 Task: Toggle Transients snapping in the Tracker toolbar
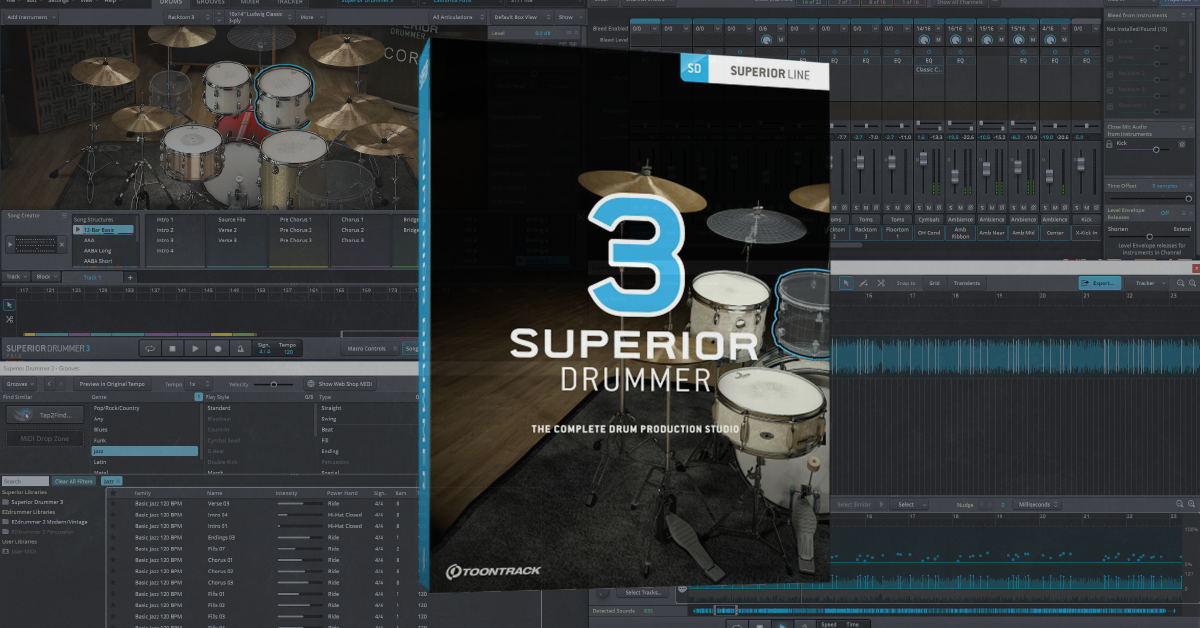tap(967, 283)
